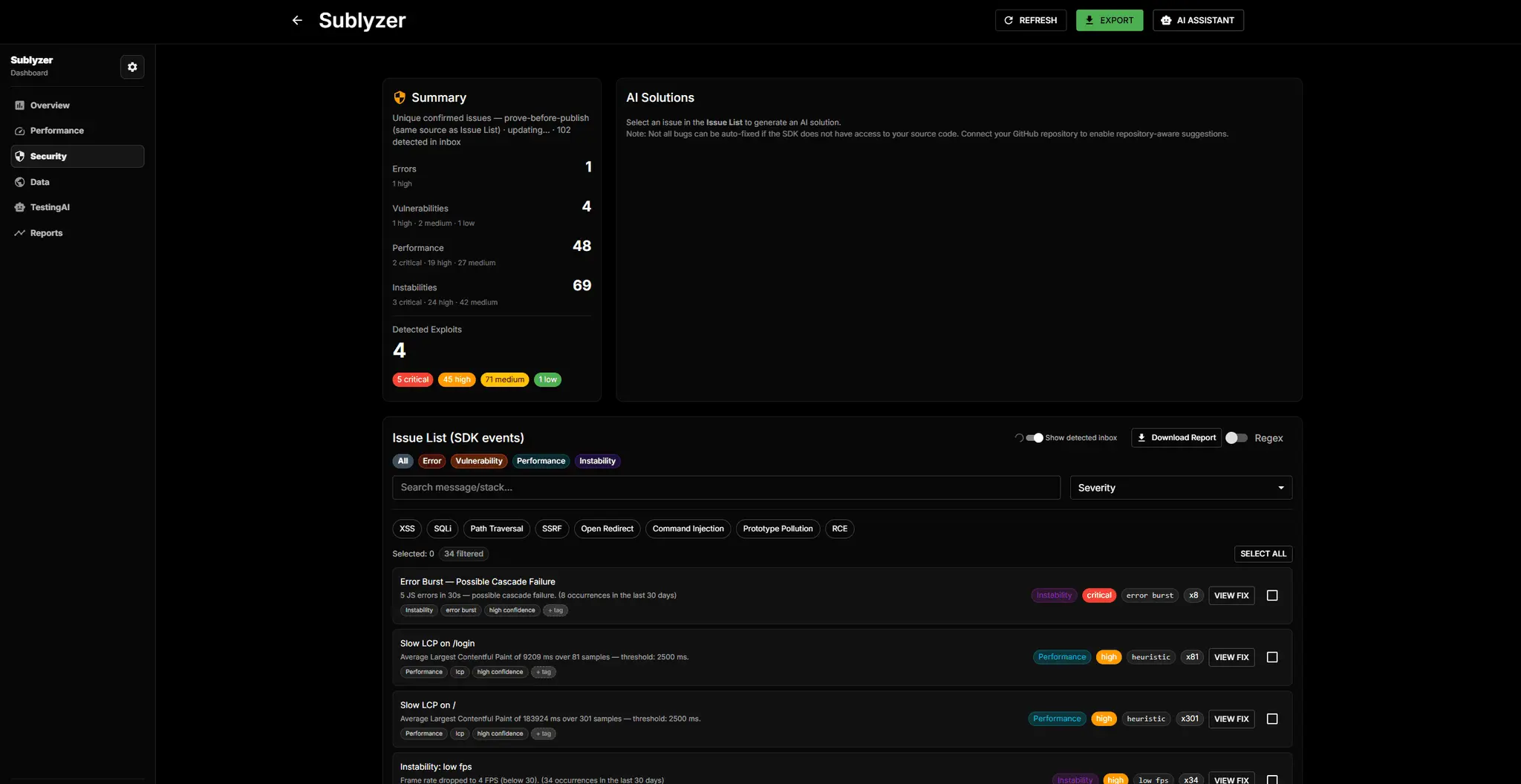Click the Slow LCP on /login title
The width and height of the screenshot is (1521, 784).
click(x=437, y=644)
